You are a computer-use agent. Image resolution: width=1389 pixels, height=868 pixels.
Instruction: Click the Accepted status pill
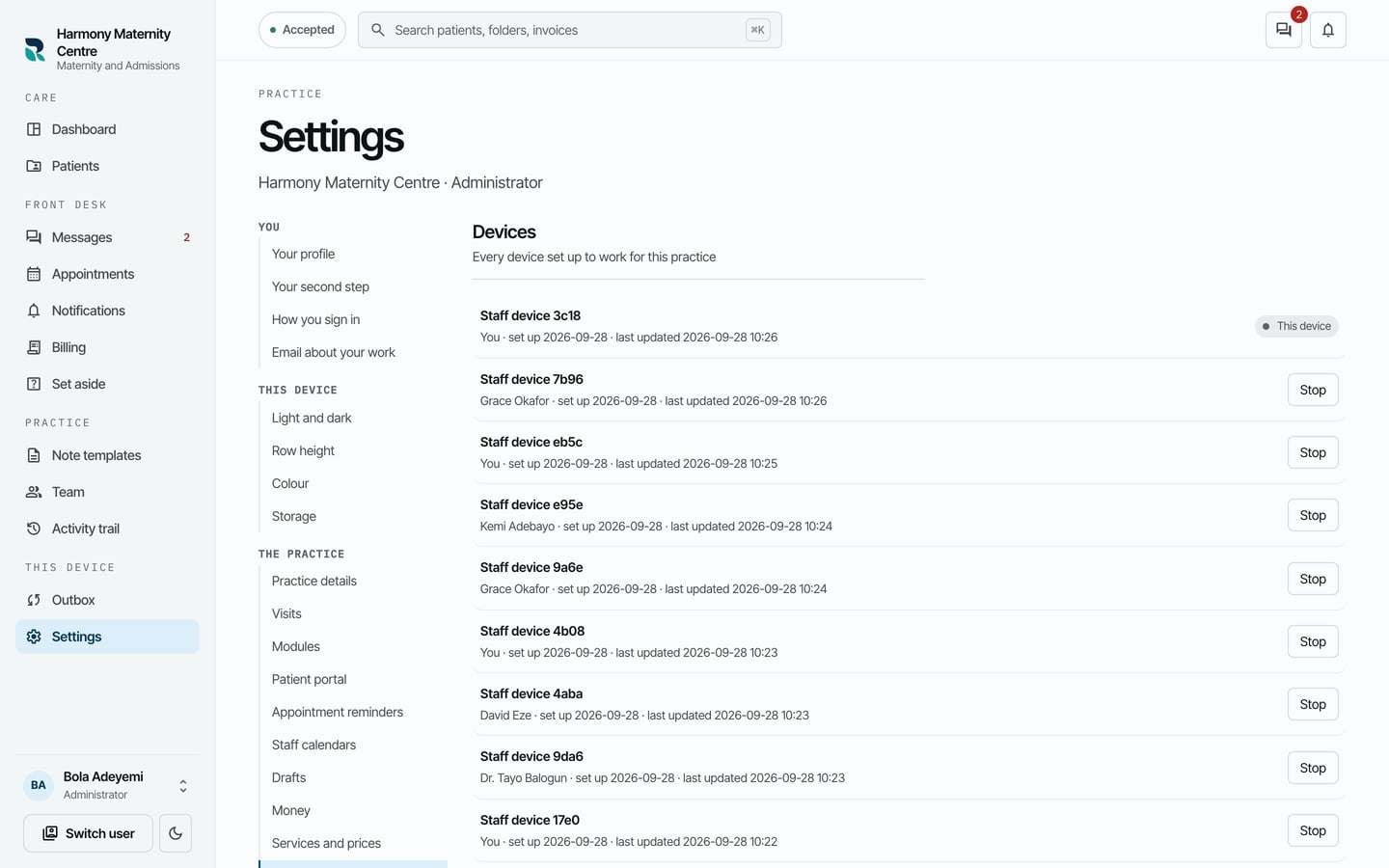click(302, 30)
